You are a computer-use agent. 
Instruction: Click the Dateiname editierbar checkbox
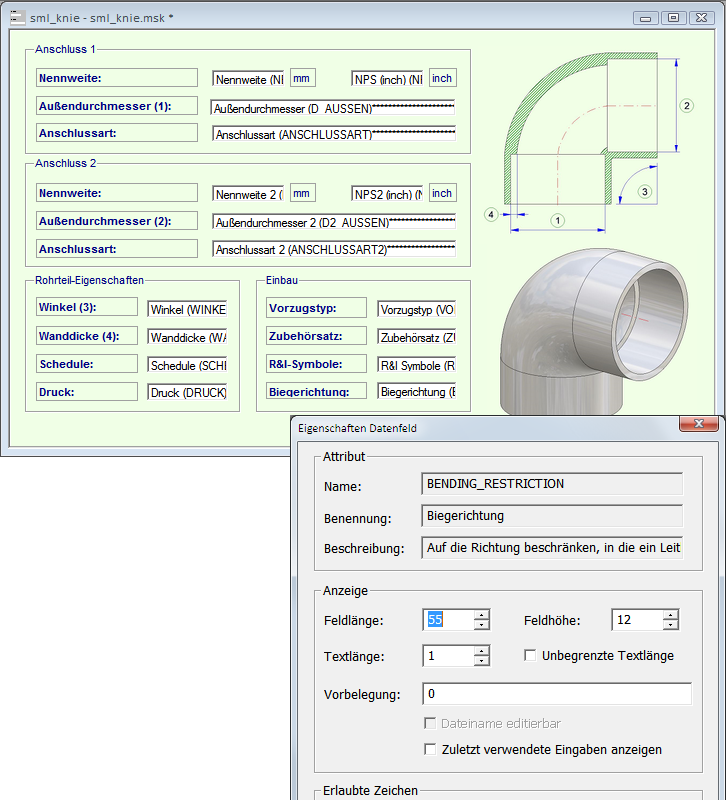(431, 723)
